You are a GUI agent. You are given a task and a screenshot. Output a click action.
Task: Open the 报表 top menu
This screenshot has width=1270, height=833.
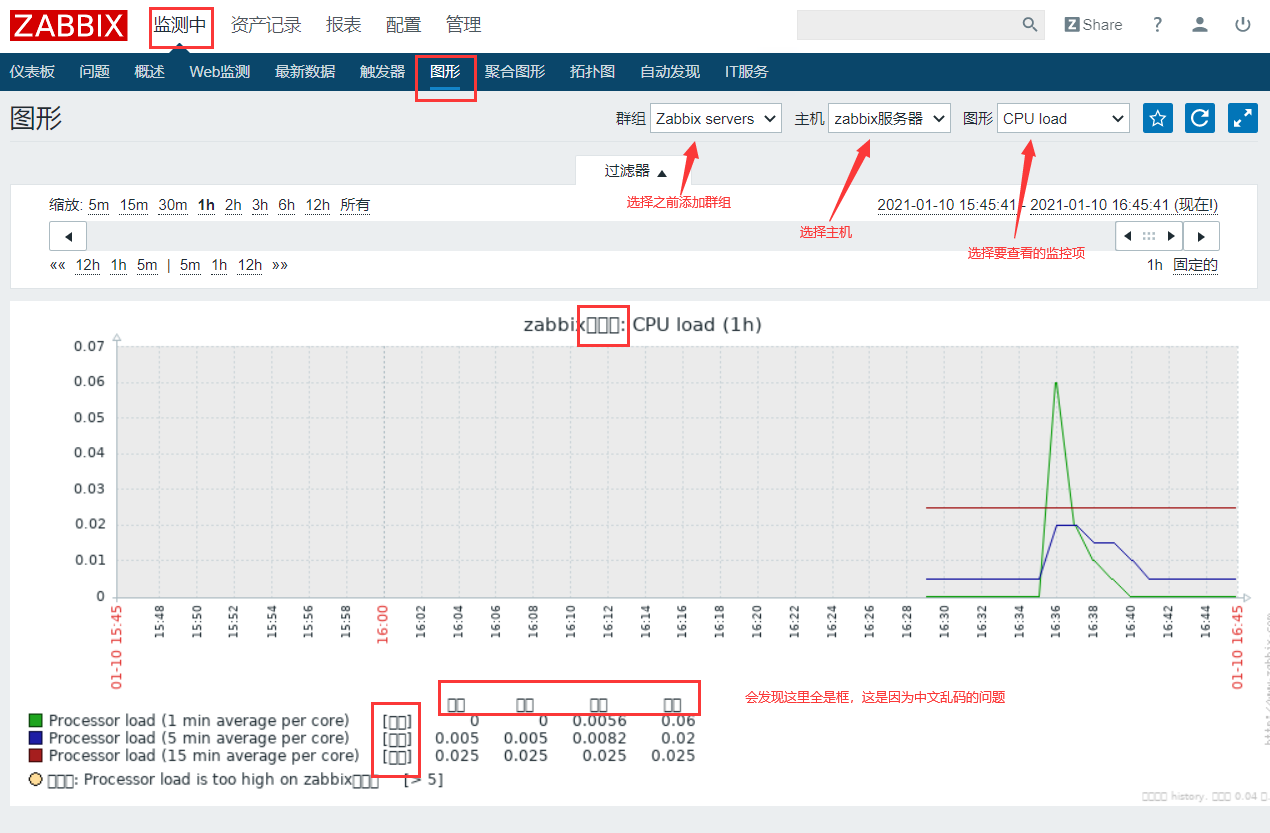[344, 25]
